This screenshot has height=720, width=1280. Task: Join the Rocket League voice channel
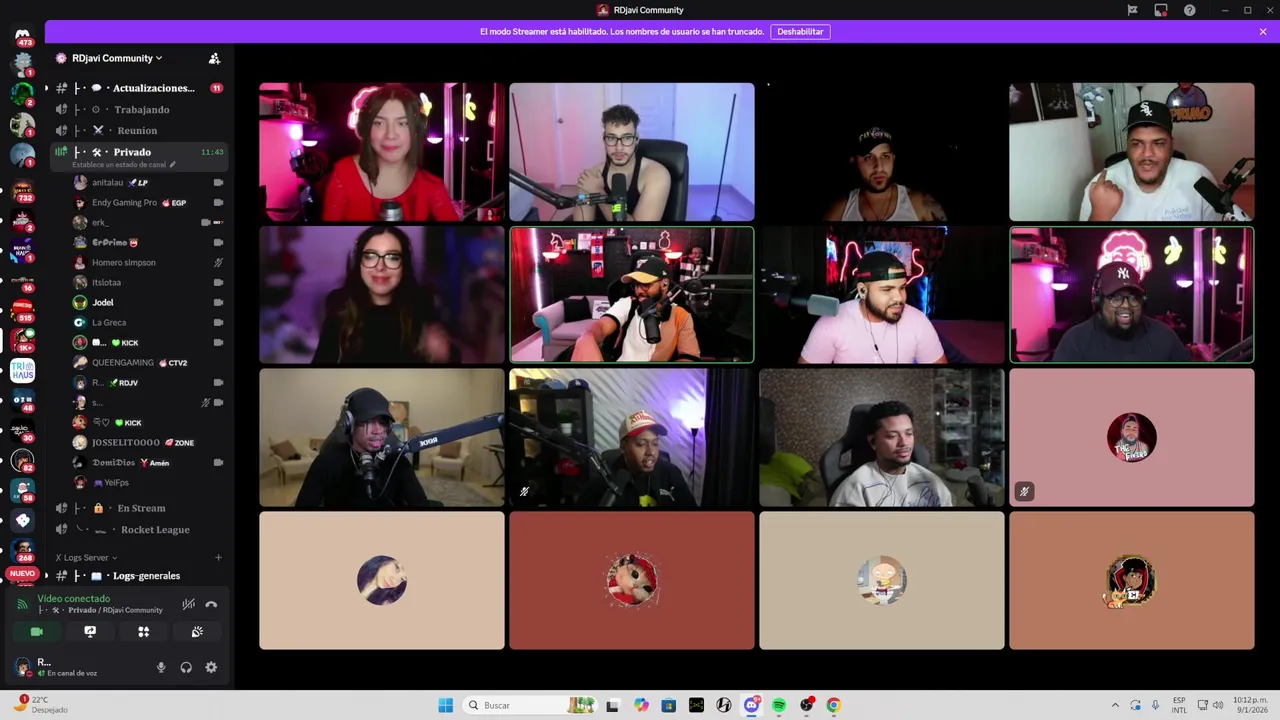(x=139, y=530)
